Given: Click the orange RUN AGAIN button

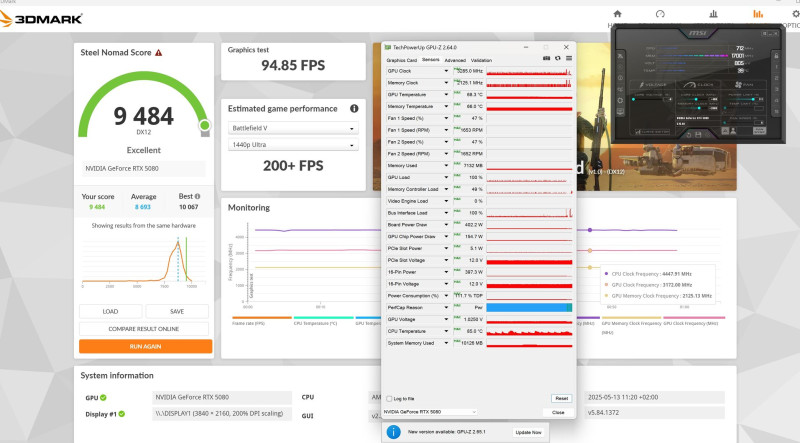Looking at the screenshot, I should point(145,346).
